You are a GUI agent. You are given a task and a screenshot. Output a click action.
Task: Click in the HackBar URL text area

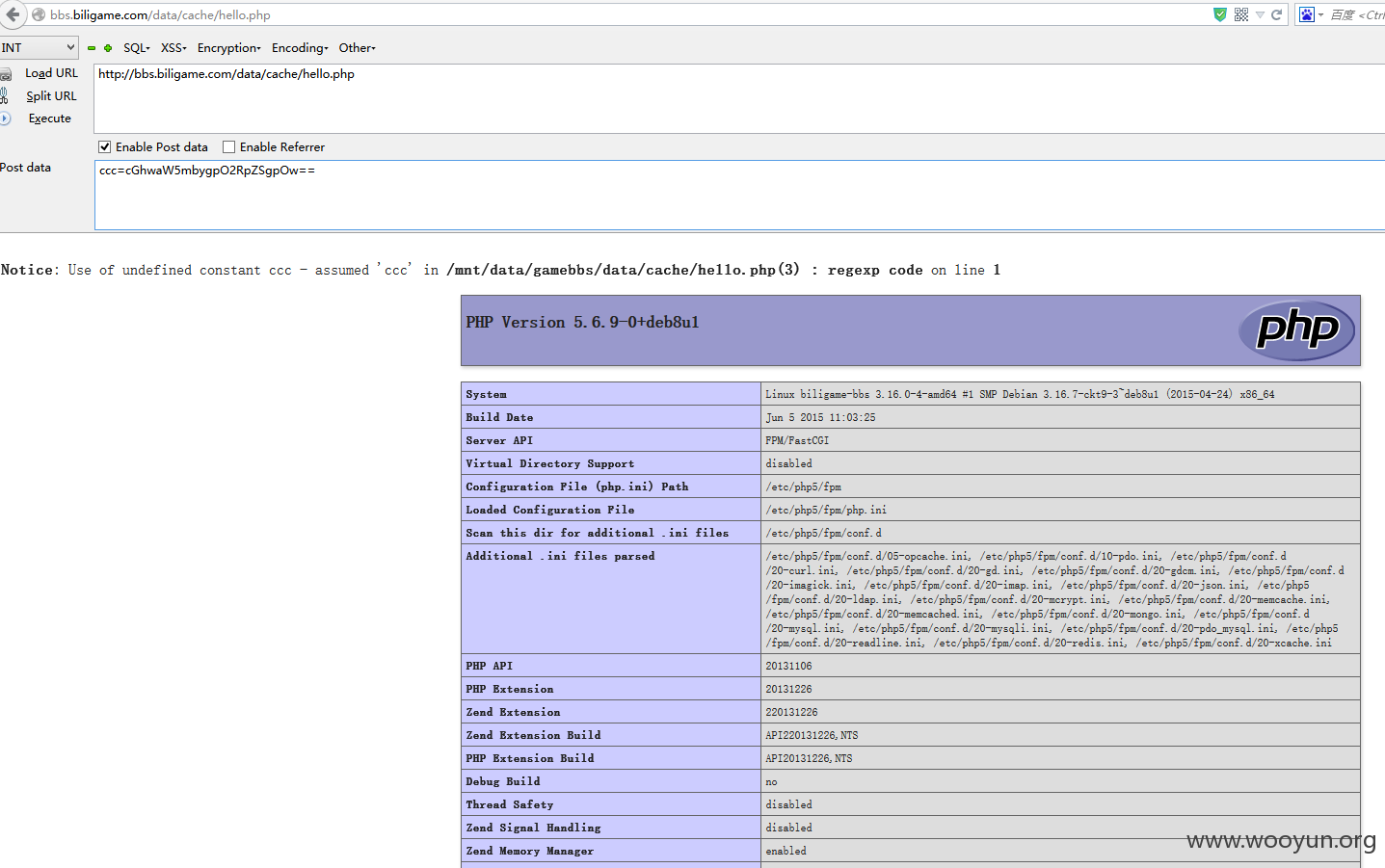coord(739,98)
